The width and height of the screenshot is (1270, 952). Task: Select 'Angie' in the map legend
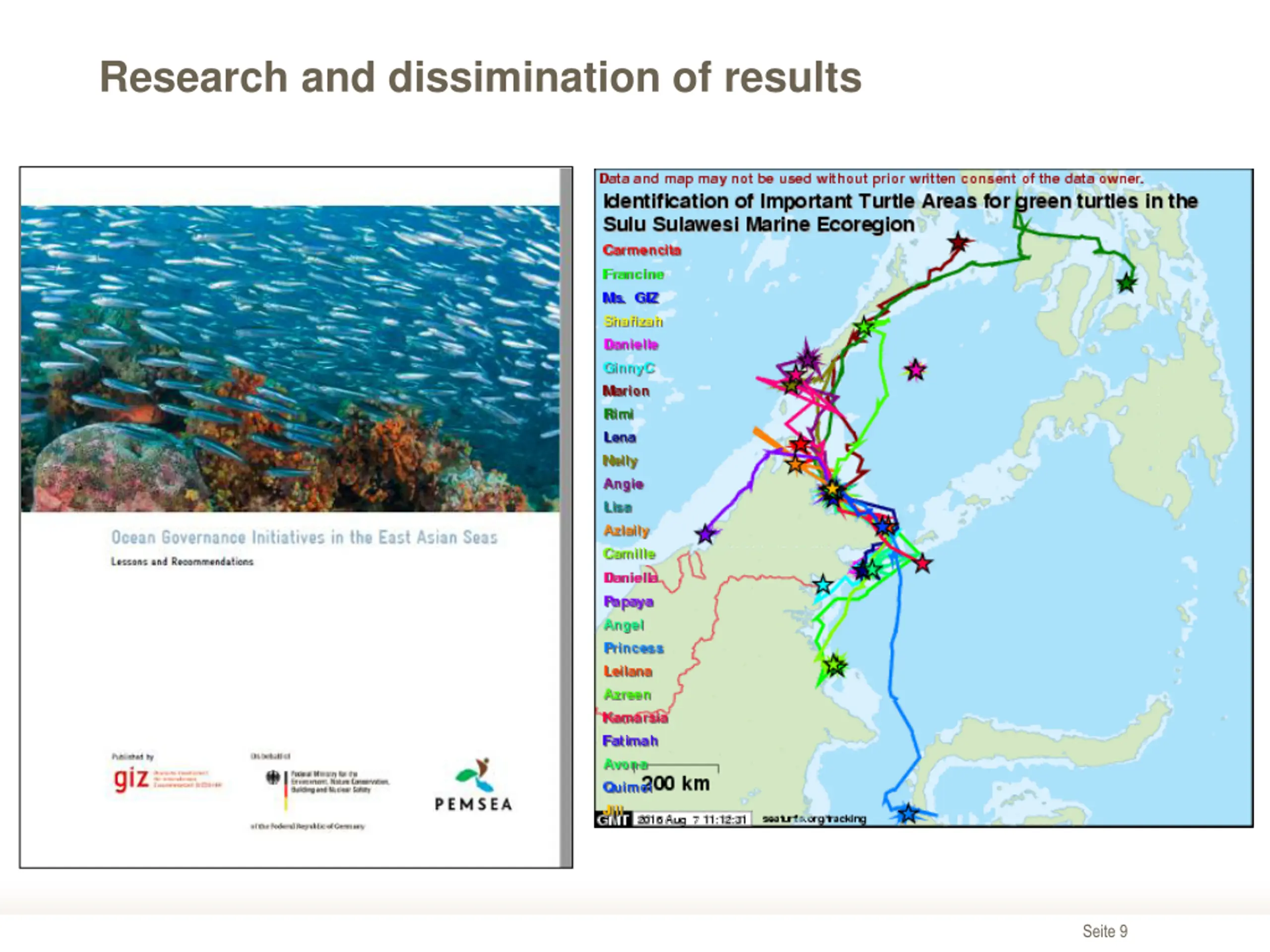[623, 484]
